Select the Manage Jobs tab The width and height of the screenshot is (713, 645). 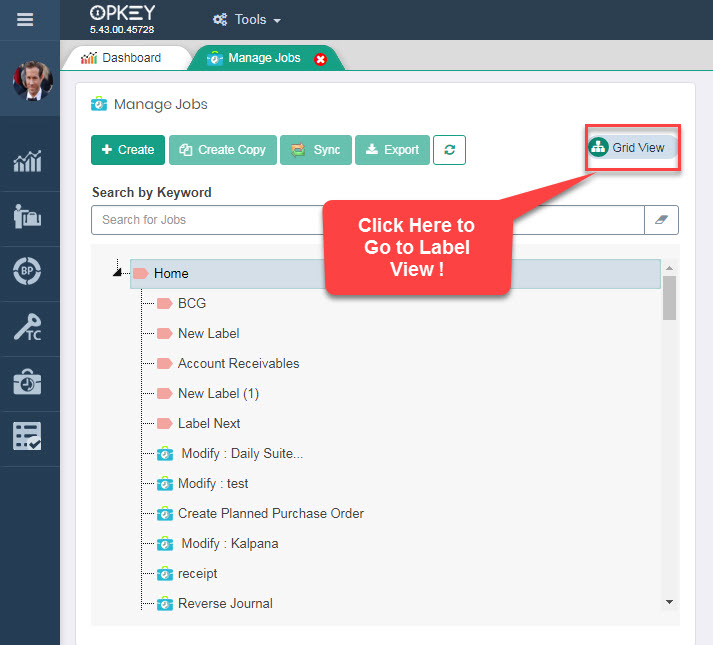coord(264,58)
